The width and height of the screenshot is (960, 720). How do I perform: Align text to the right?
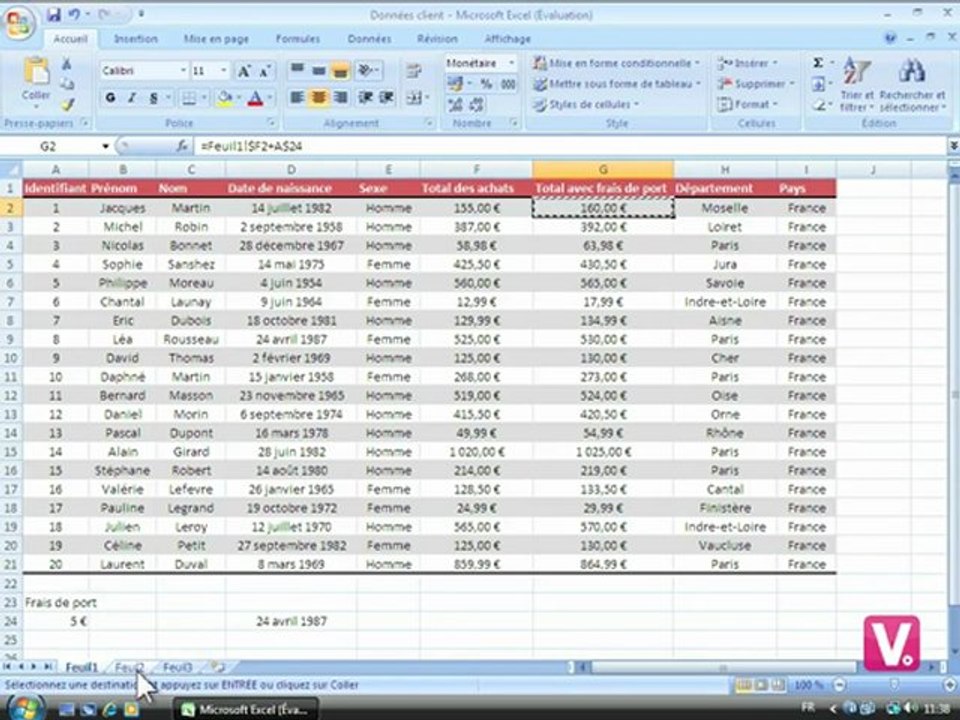(x=340, y=97)
